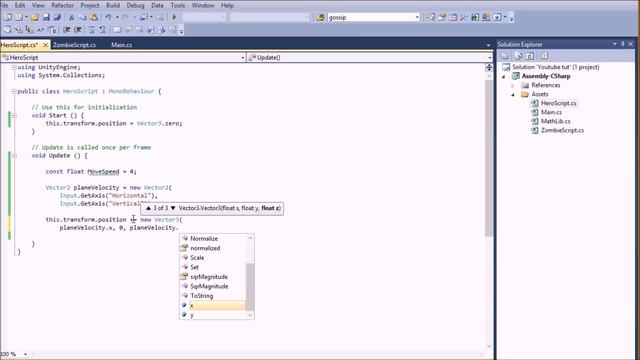Expand the References folder node
This screenshot has height=360, width=640.
pos(513,85)
